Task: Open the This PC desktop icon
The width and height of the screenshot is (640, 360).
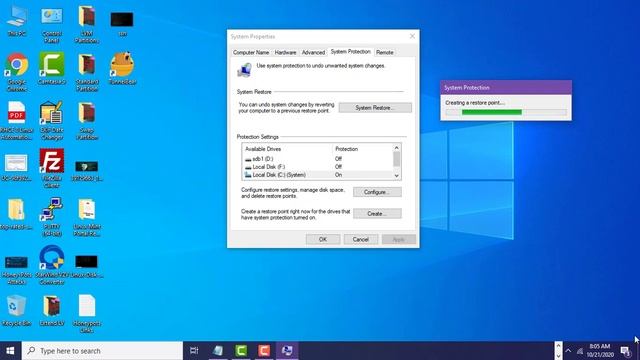Action: point(17,22)
